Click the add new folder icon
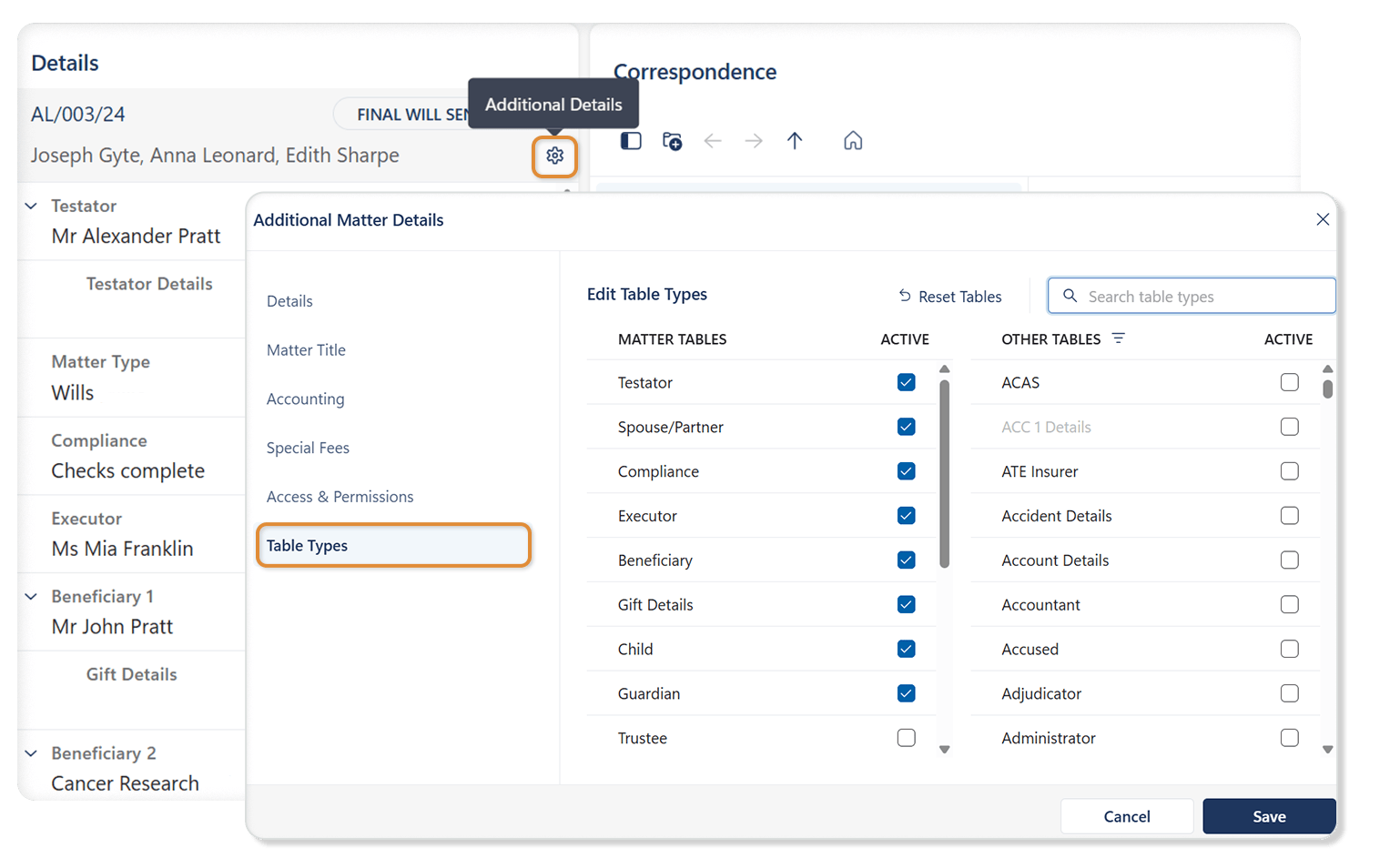1400x868 pixels. (x=672, y=141)
